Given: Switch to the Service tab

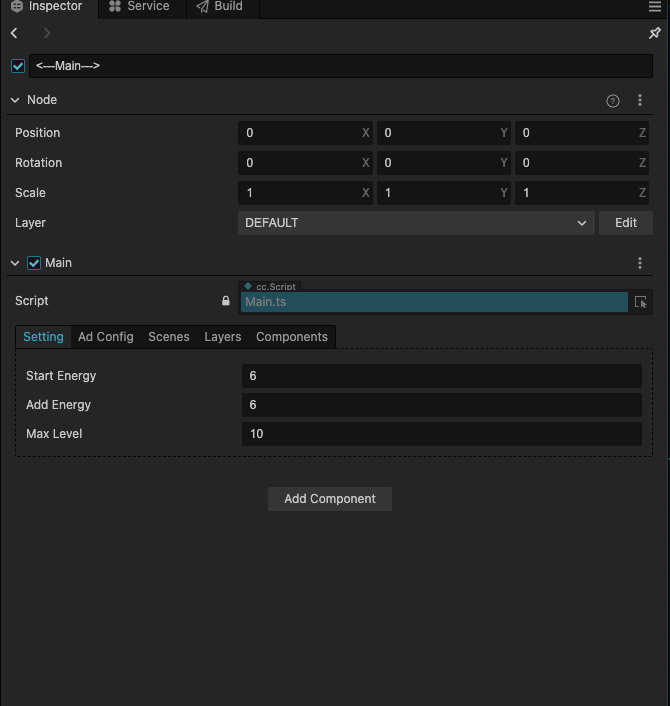Looking at the screenshot, I should click(139, 7).
